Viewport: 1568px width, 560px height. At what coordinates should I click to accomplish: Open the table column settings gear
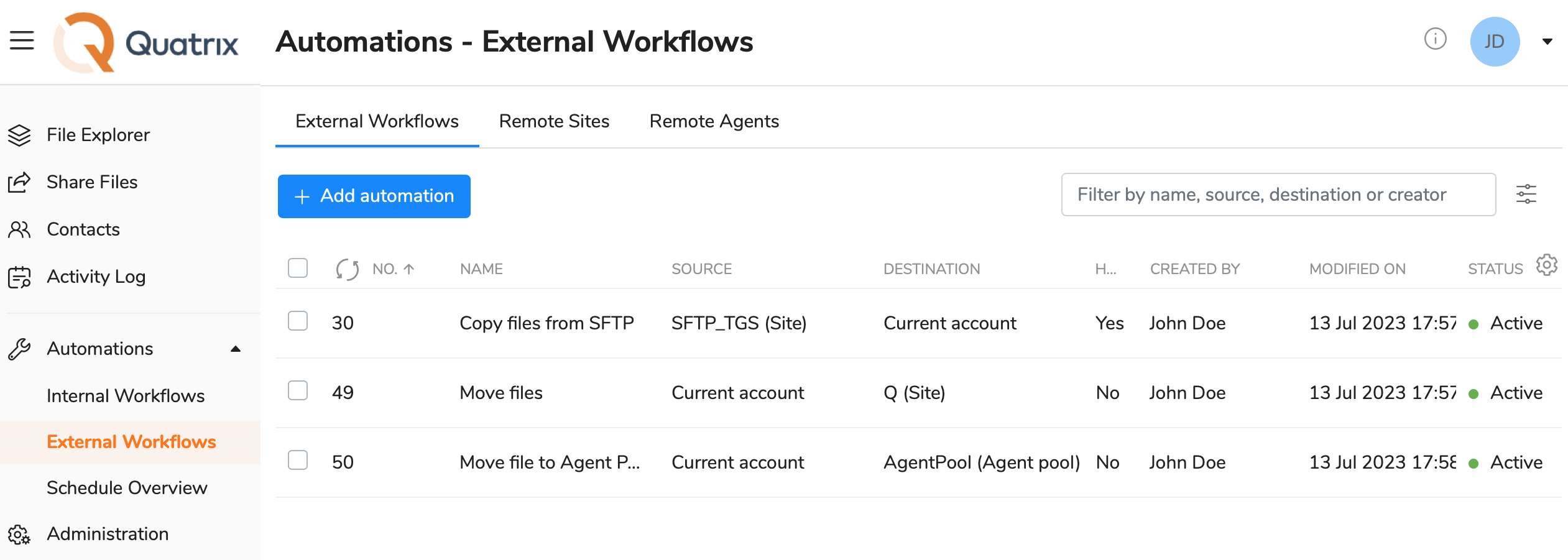click(x=1547, y=265)
